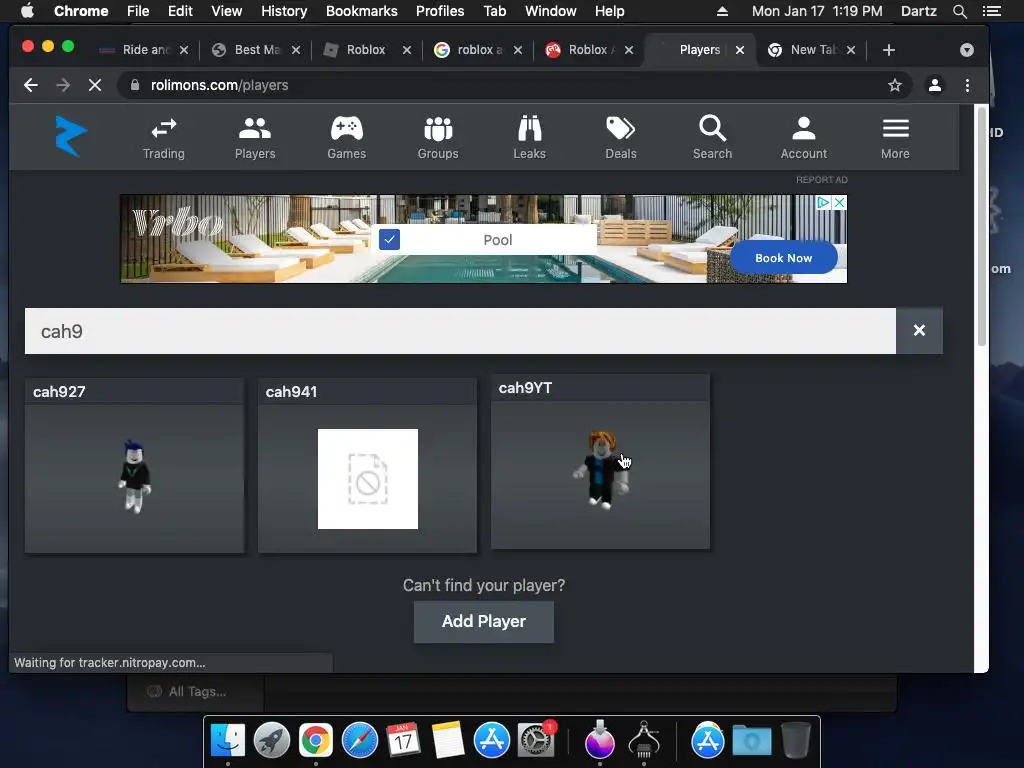This screenshot has height=768, width=1024.
Task: Switch to the Best Ma tab
Action: pyautogui.click(x=256, y=50)
